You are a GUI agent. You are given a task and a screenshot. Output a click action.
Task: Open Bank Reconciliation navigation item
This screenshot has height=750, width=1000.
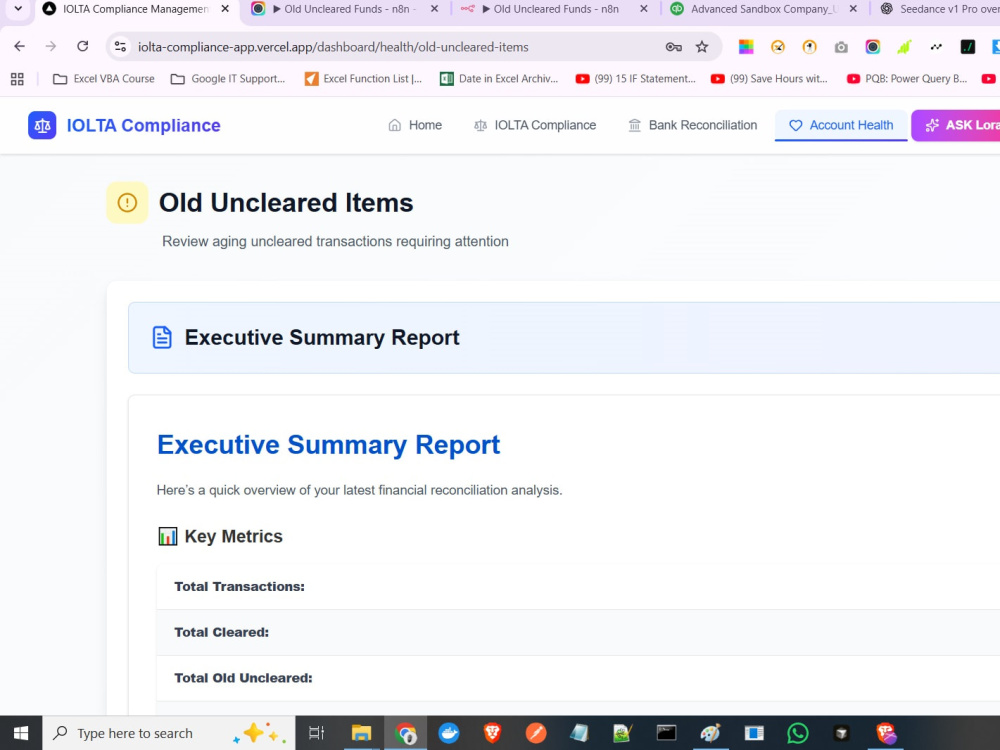click(693, 125)
